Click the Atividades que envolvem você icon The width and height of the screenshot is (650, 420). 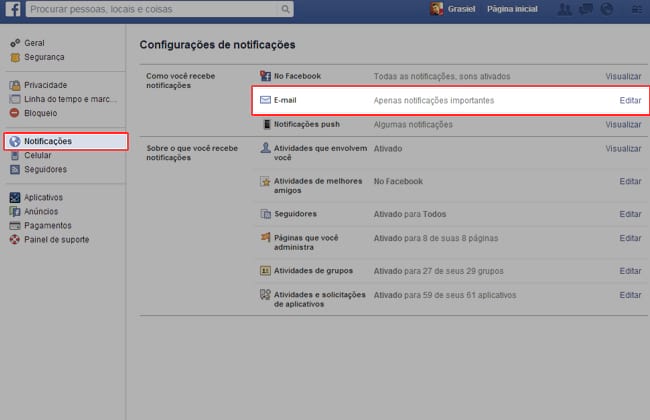tap(265, 148)
